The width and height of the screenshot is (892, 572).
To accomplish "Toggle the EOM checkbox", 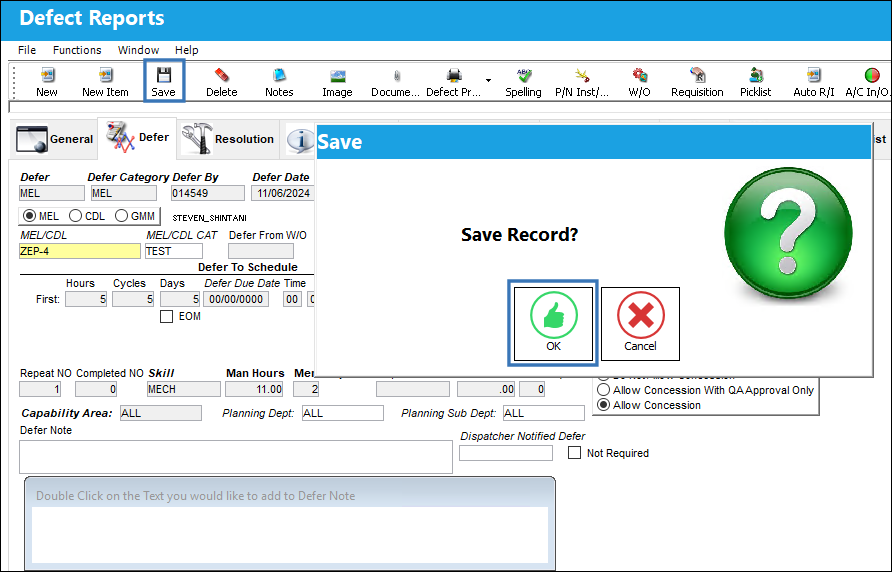I will (166, 316).
